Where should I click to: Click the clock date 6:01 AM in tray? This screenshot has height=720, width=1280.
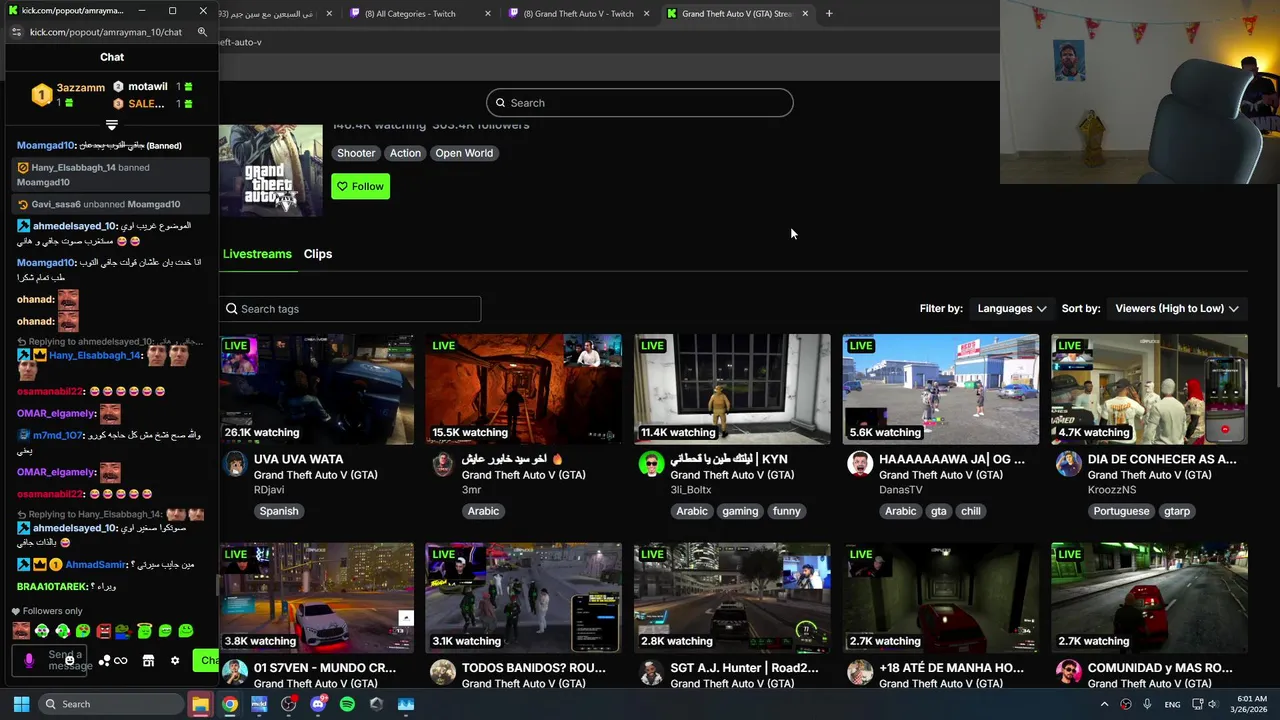click(x=1248, y=704)
